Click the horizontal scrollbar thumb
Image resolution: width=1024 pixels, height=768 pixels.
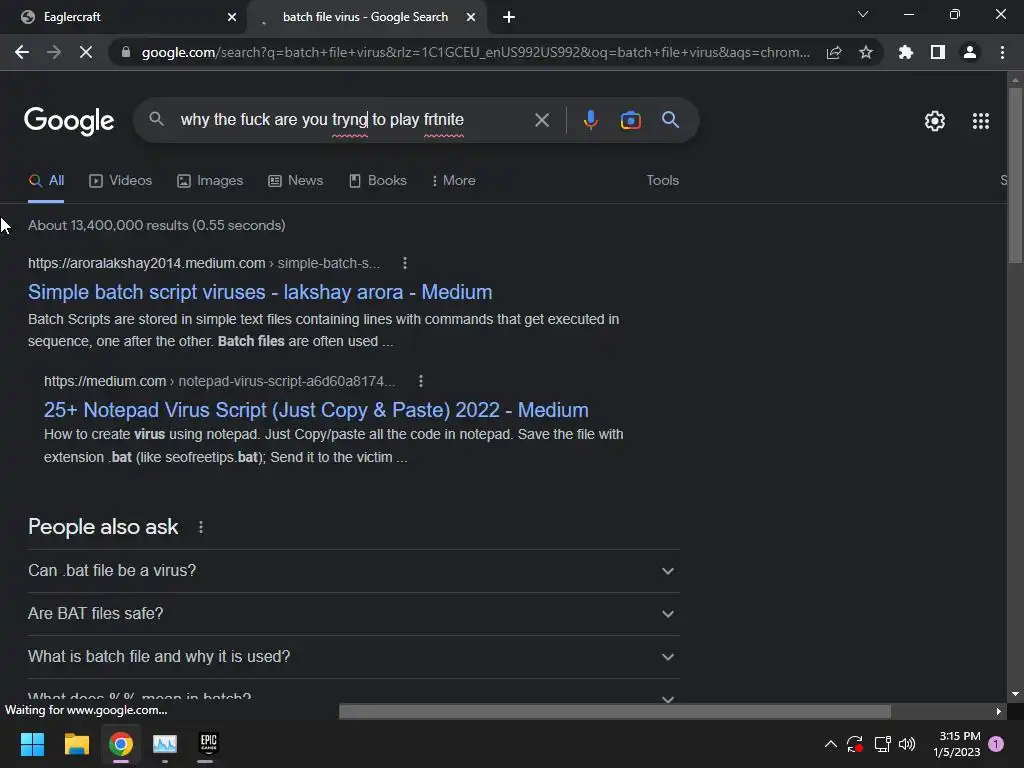click(615, 711)
